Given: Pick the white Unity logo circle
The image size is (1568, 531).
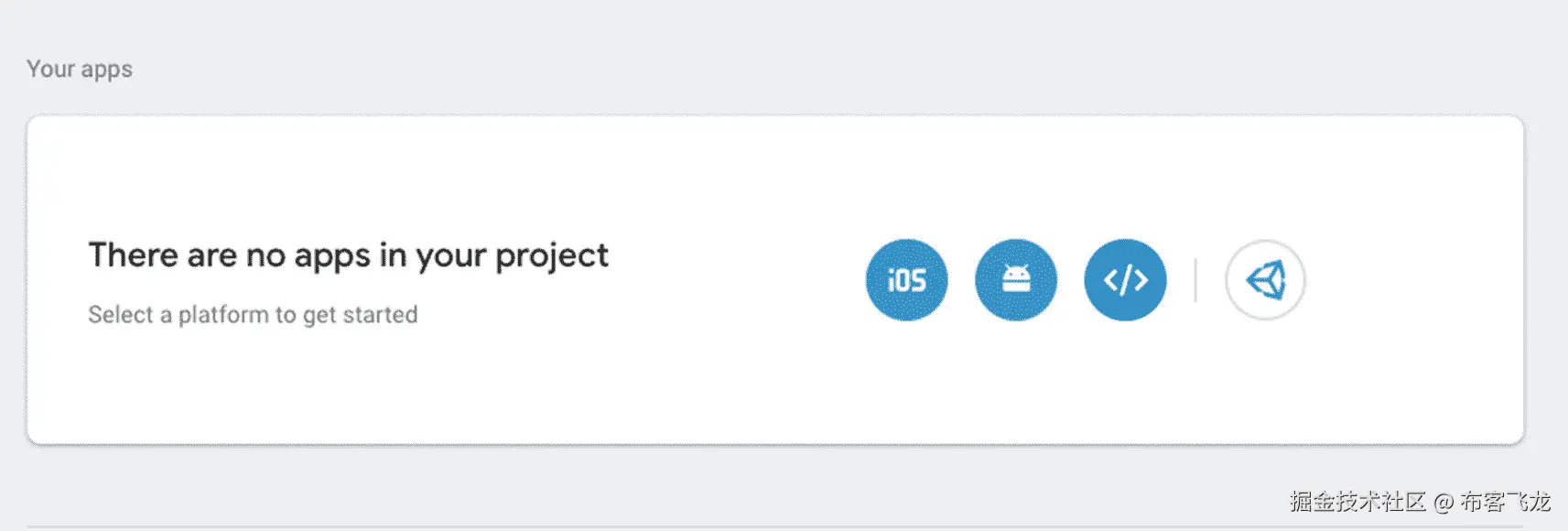Looking at the screenshot, I should click(1265, 280).
